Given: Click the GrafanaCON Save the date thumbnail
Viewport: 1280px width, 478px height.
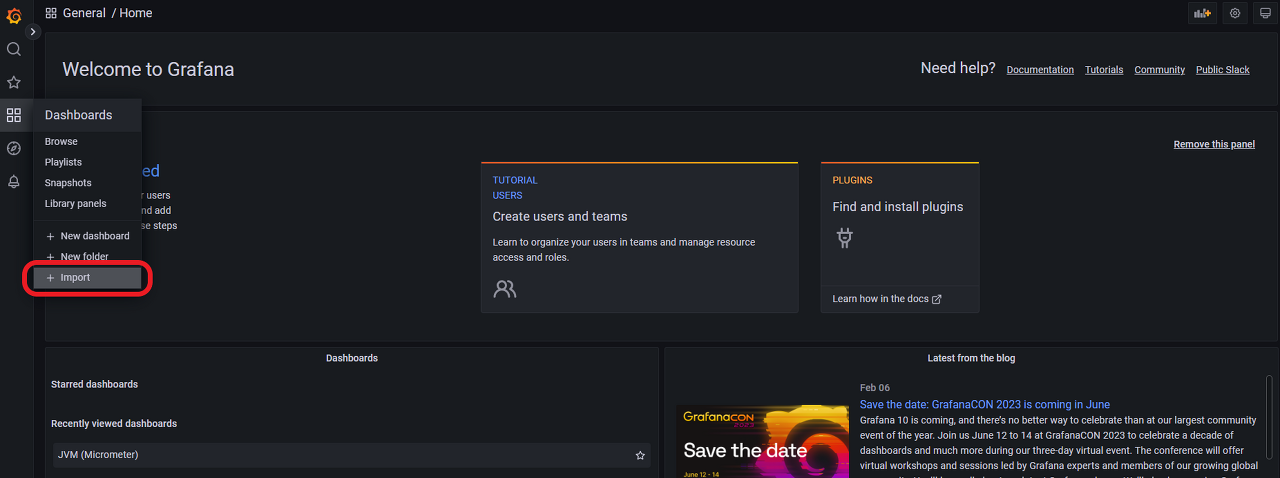Looking at the screenshot, I should click(x=762, y=441).
